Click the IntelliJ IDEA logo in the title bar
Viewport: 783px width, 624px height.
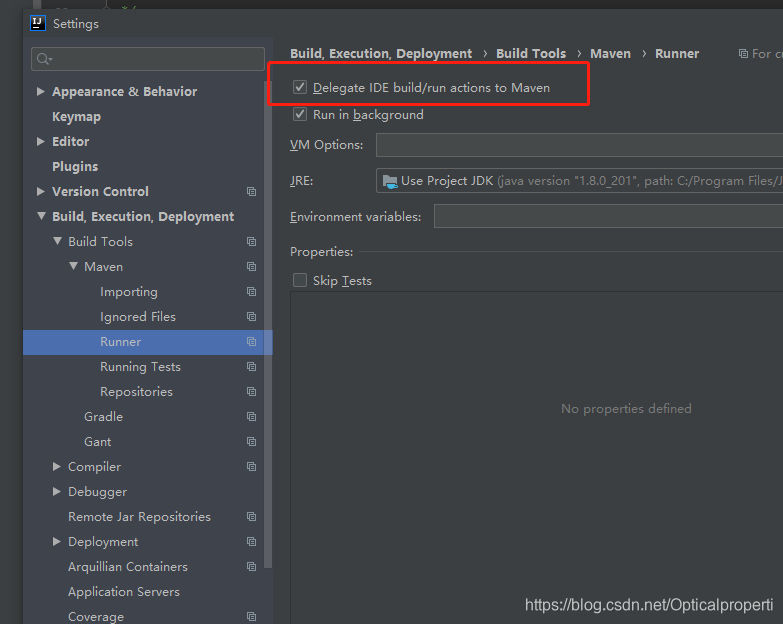click(x=38, y=23)
